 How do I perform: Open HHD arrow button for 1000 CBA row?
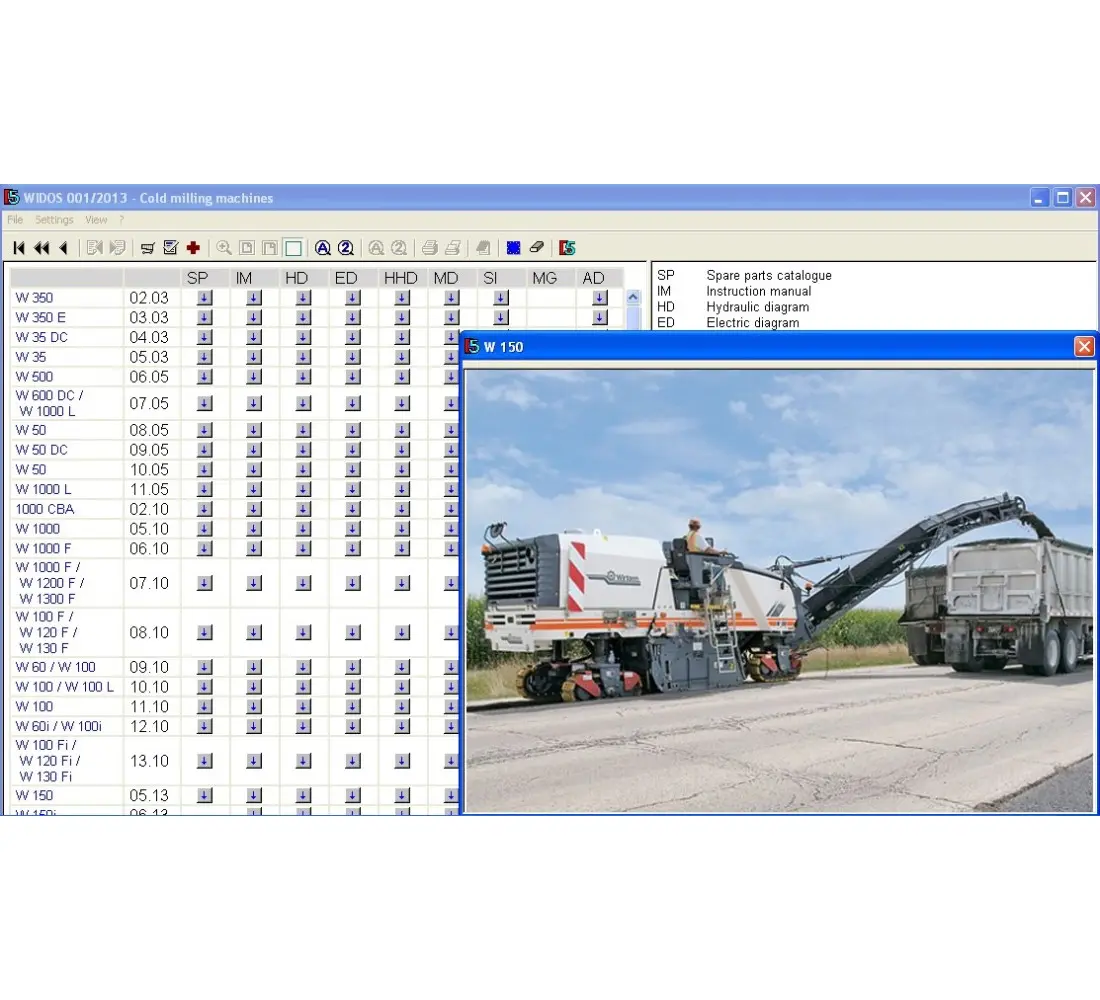pyautogui.click(x=402, y=509)
